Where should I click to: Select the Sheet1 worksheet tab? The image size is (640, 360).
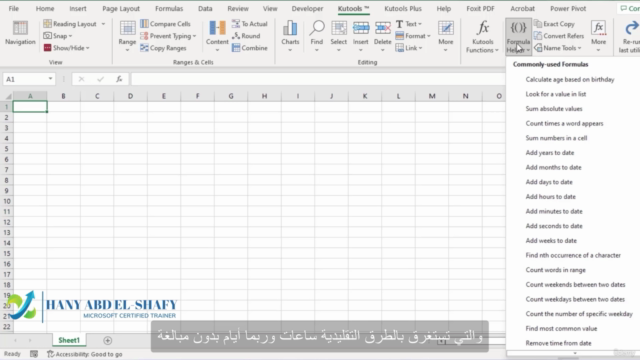[x=69, y=340]
